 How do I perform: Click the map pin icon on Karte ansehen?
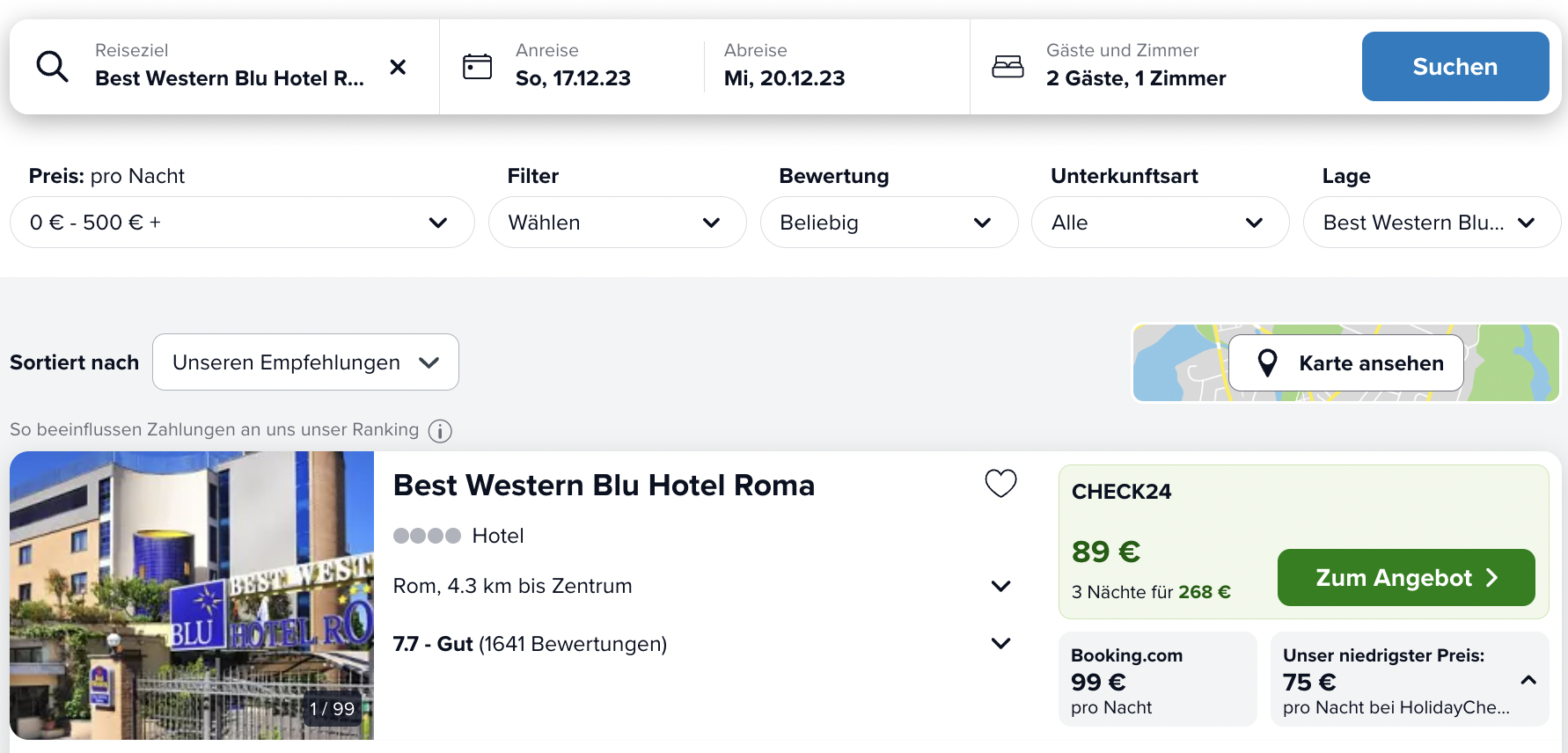tap(1267, 362)
